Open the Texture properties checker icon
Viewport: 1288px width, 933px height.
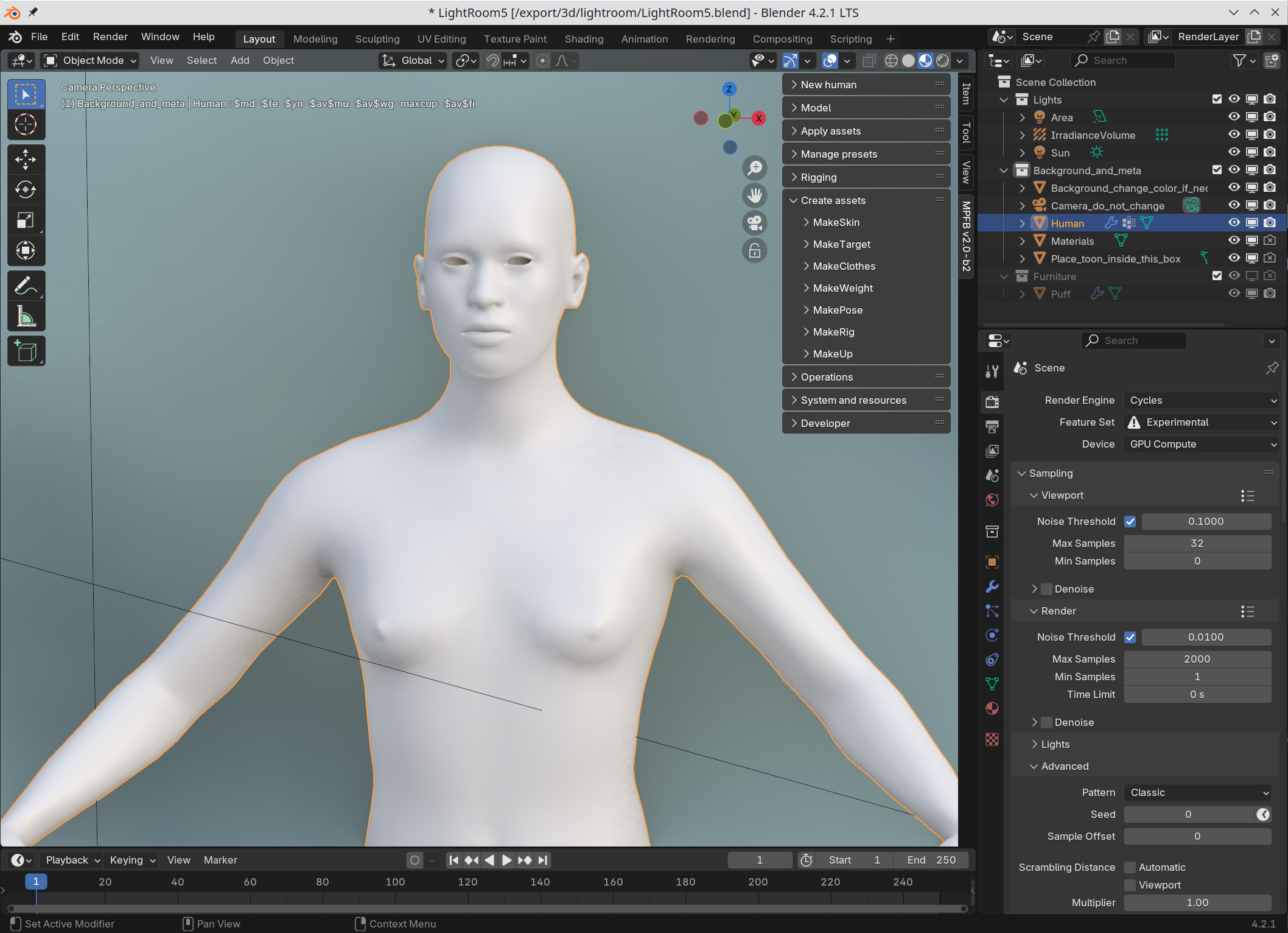point(992,739)
